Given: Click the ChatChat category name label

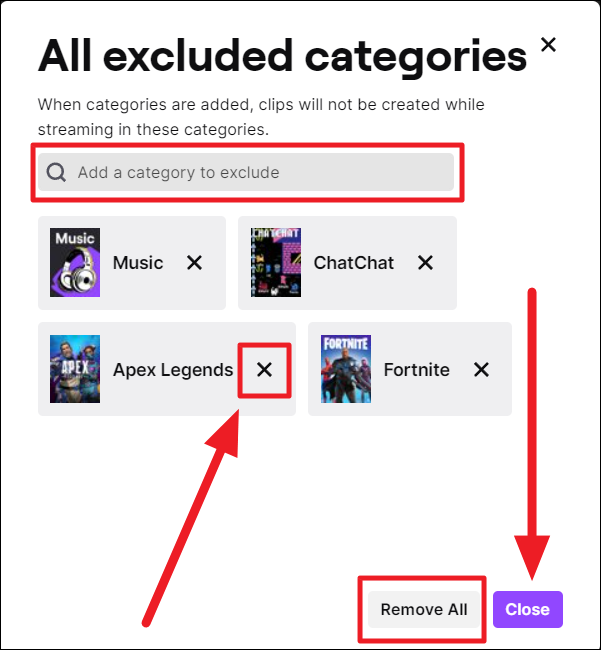Looking at the screenshot, I should (354, 263).
